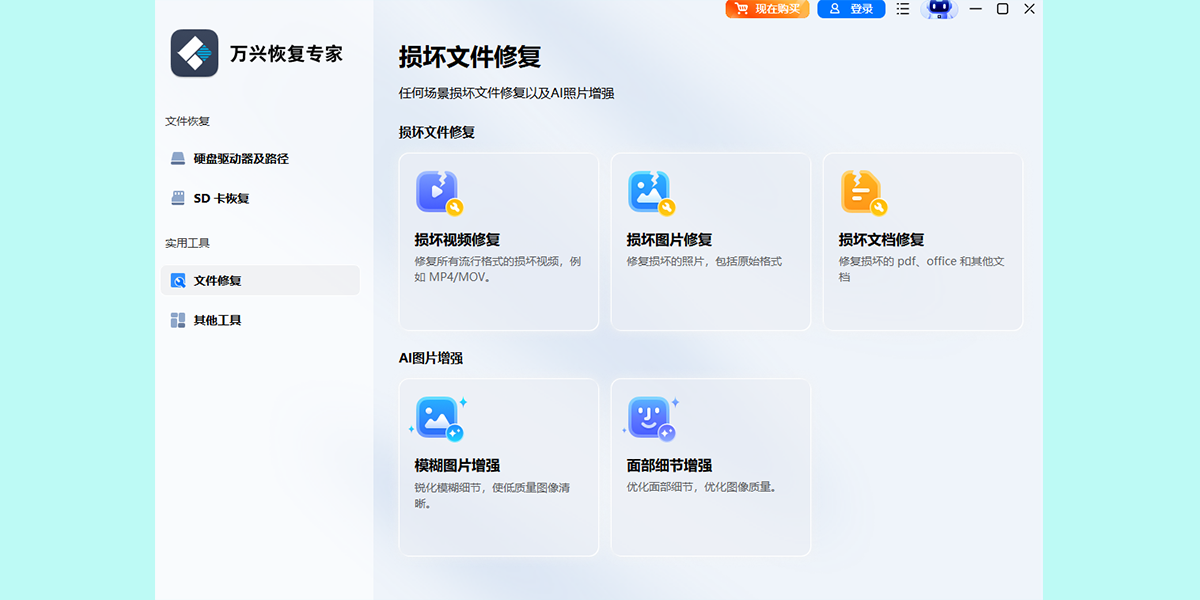Maximize the application window

1002,9
